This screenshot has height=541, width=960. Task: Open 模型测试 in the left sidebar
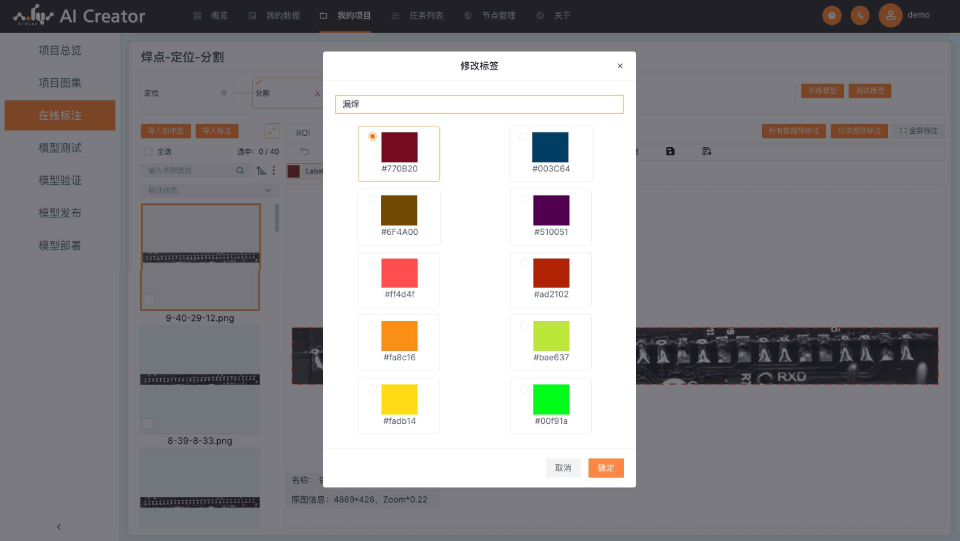coord(59,148)
